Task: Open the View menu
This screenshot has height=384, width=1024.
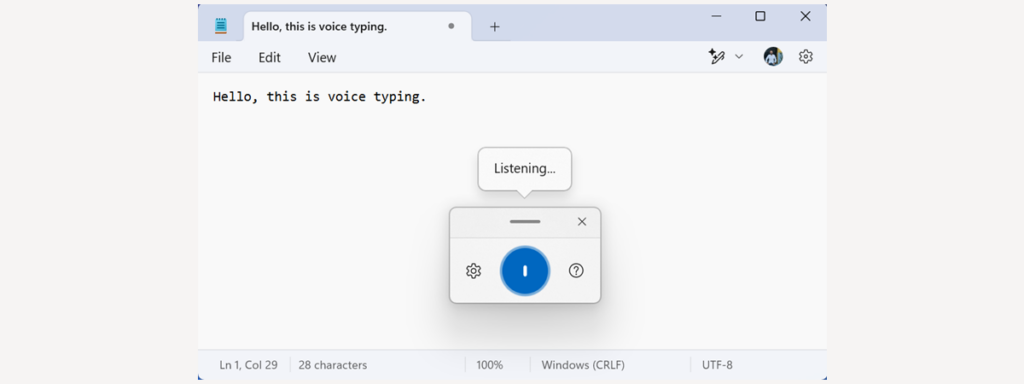Action: point(322,57)
